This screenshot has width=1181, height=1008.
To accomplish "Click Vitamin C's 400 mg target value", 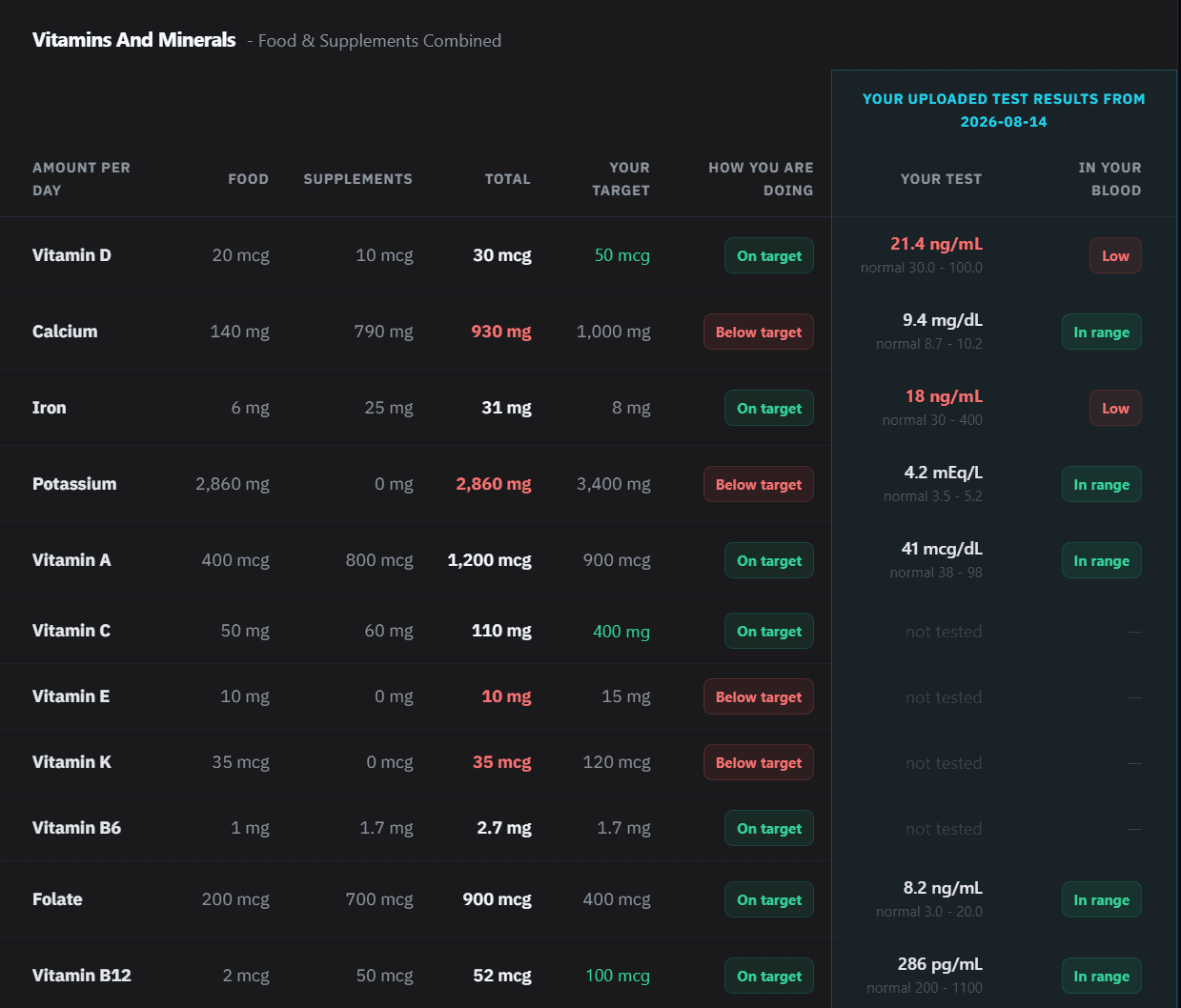I will coord(621,631).
